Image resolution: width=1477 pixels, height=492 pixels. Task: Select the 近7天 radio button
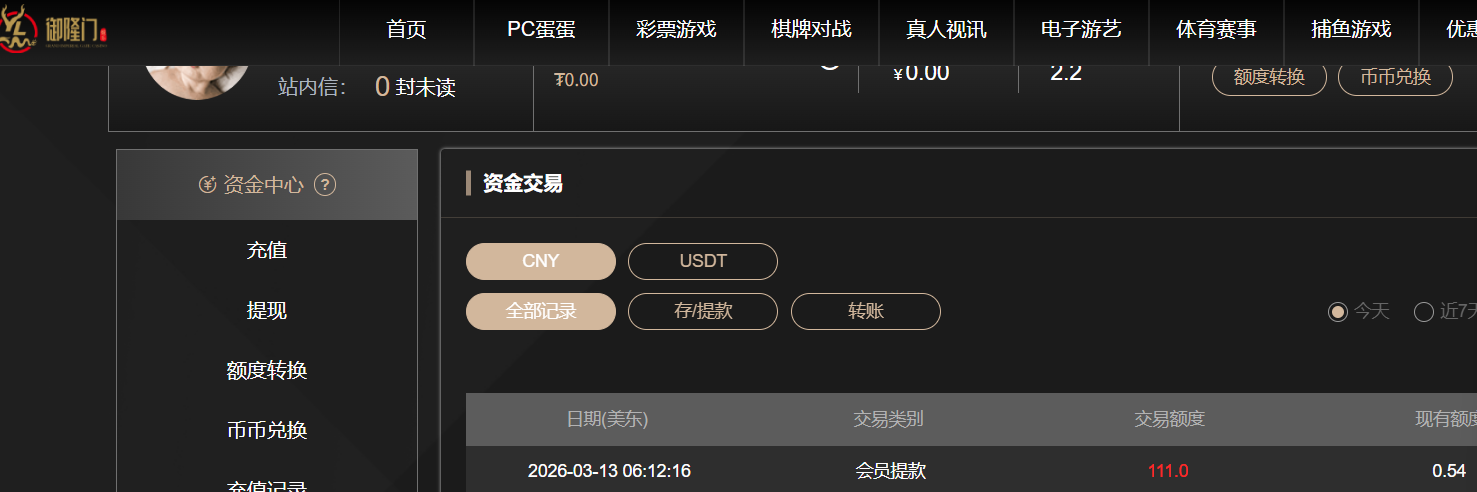[1424, 312]
